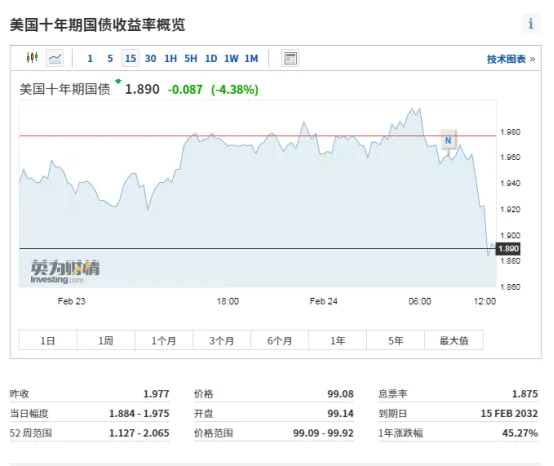Select the area line chart icon

pos(55,58)
